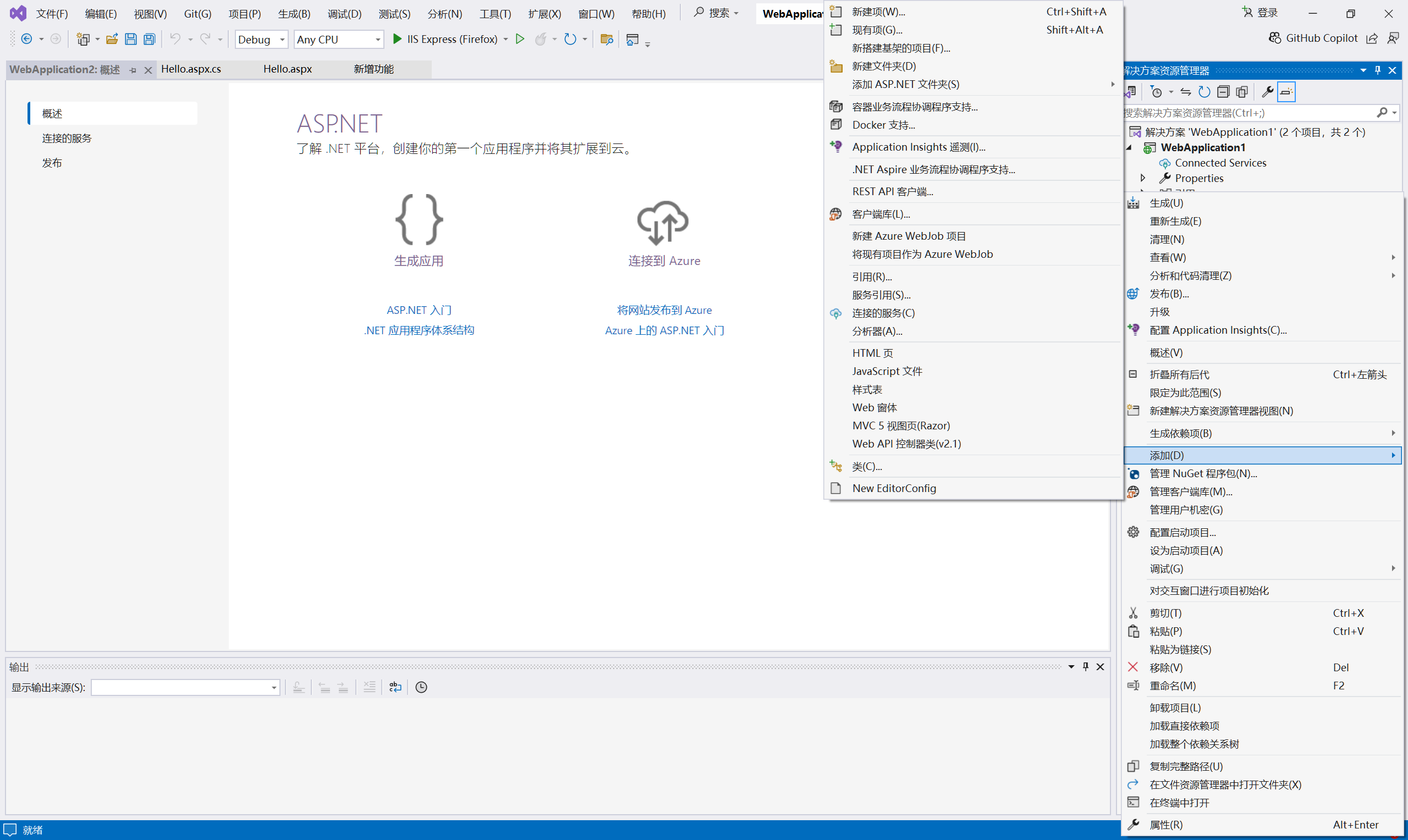This screenshot has height=840, width=1408.
Task: Open the 'ASP.NET 入门' link
Action: tap(419, 310)
